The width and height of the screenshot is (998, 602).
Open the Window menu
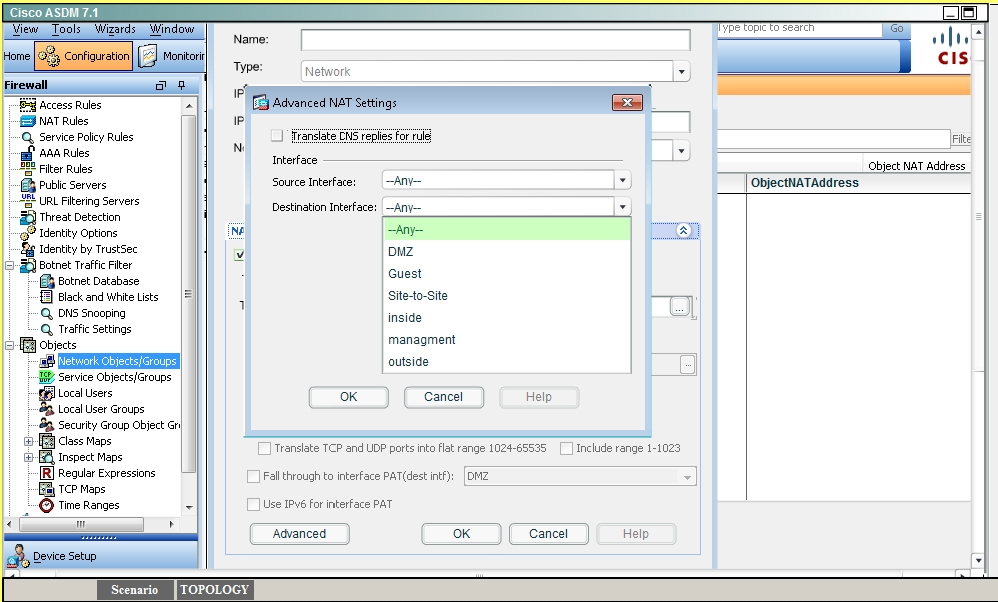172,29
